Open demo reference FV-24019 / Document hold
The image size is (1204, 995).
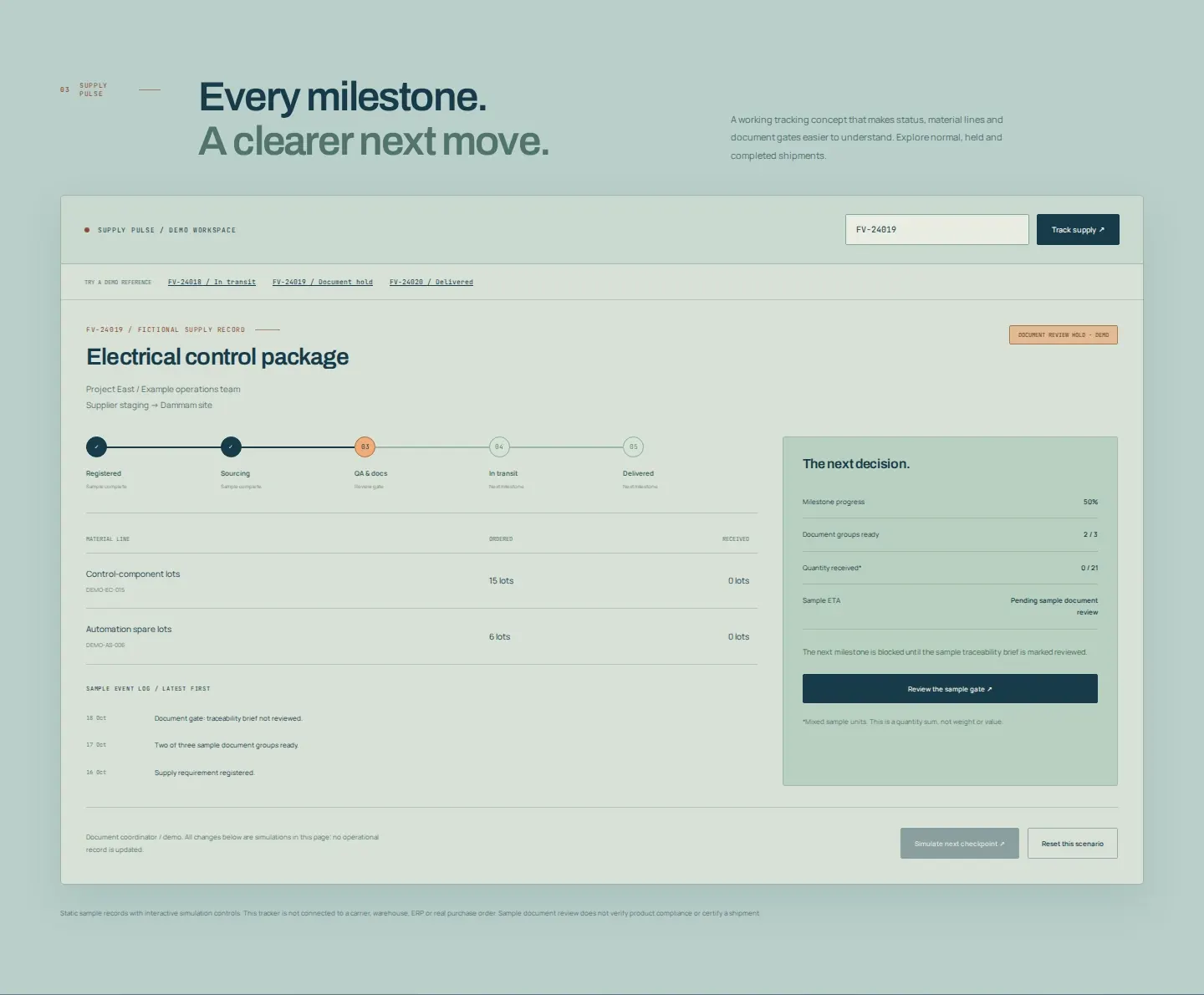(x=323, y=283)
